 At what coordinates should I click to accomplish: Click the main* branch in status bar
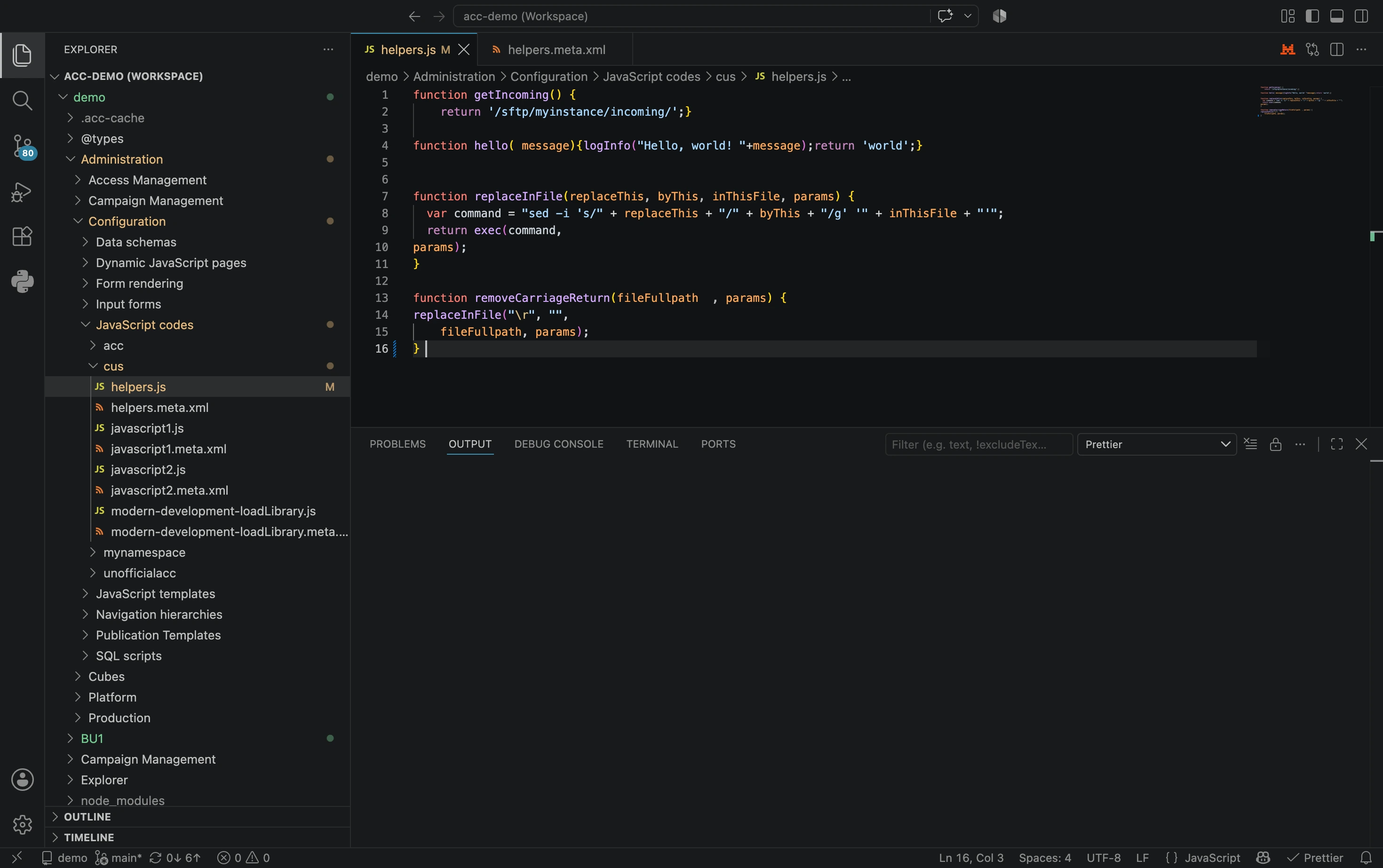(118, 858)
